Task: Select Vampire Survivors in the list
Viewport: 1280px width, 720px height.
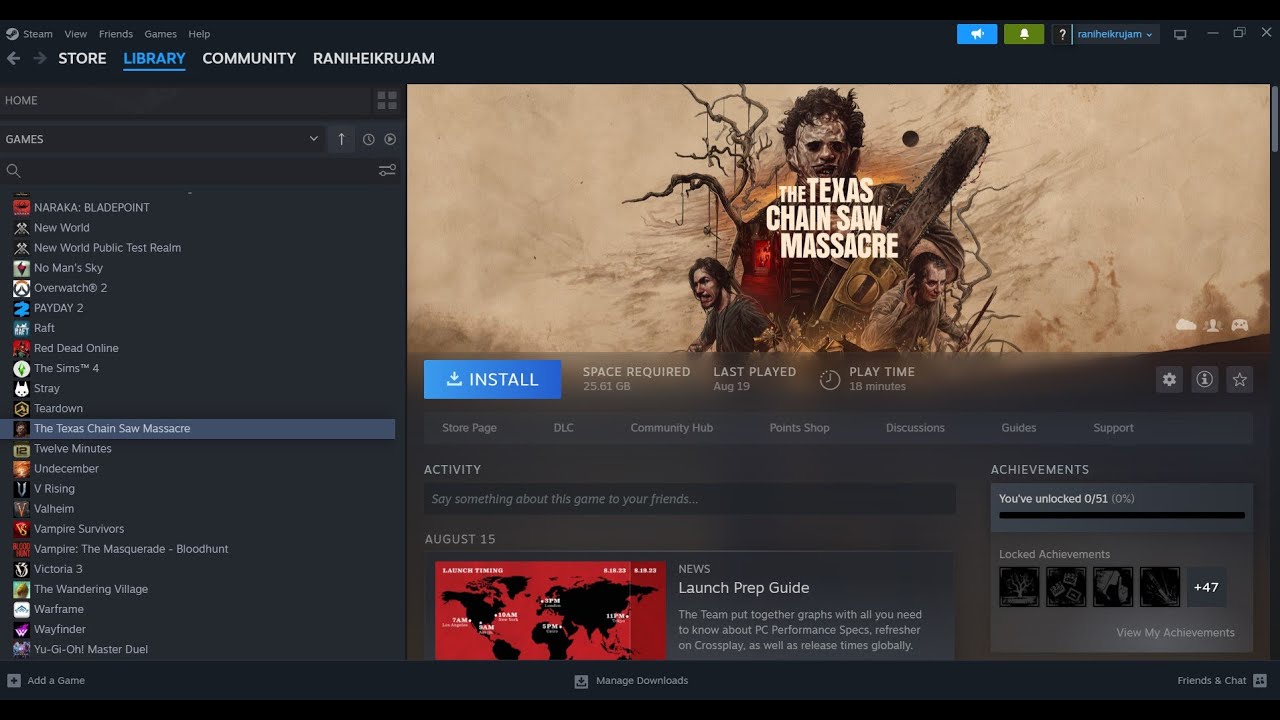Action: click(79, 529)
